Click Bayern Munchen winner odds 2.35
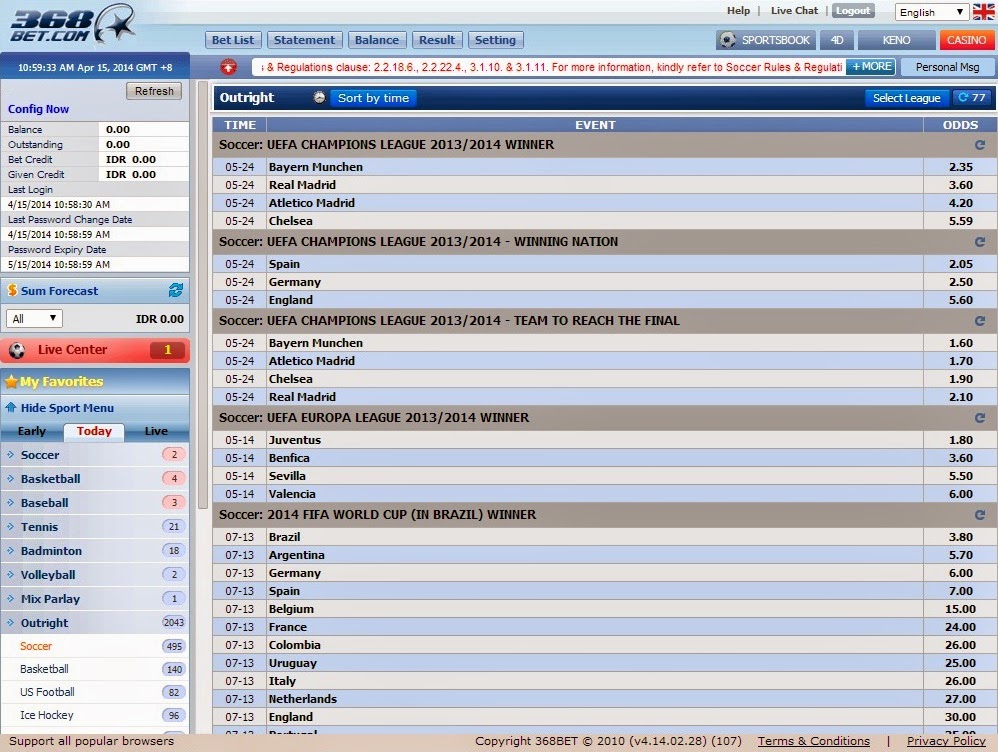The image size is (998, 752). click(960, 167)
